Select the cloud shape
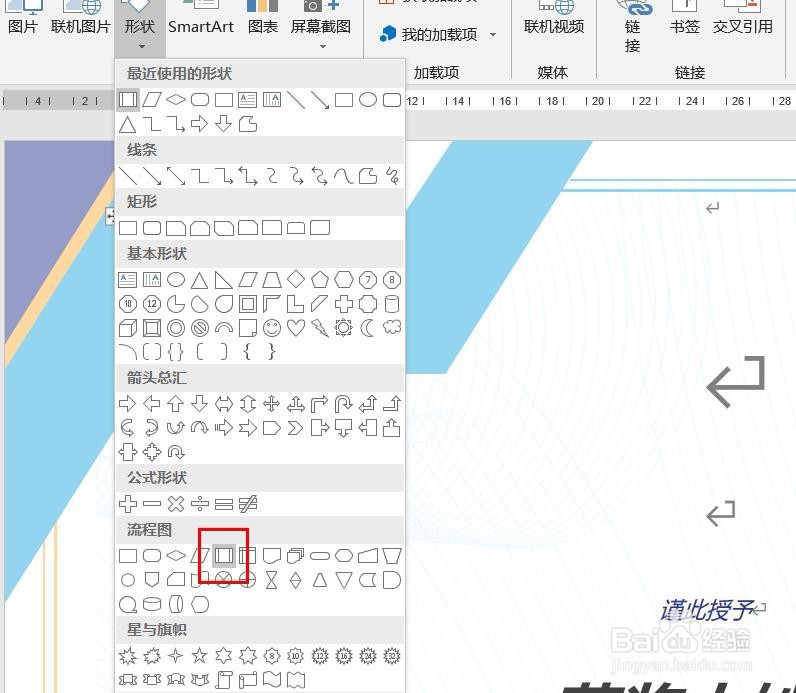This screenshot has width=796, height=693. coord(392,328)
